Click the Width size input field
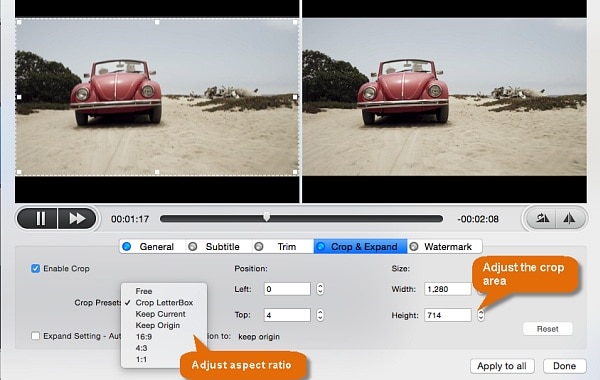The height and width of the screenshot is (380, 600). coord(448,289)
